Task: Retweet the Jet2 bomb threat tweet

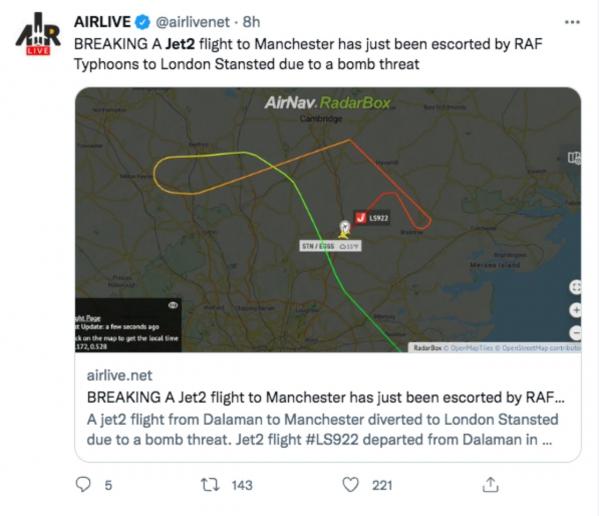Action: click(x=212, y=485)
